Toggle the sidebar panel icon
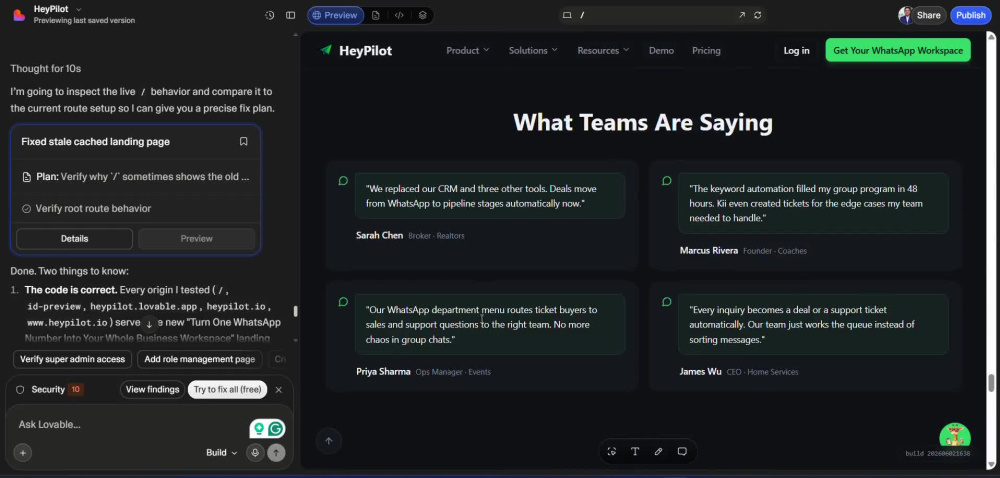The height and width of the screenshot is (478, 1000). pyautogui.click(x=291, y=15)
